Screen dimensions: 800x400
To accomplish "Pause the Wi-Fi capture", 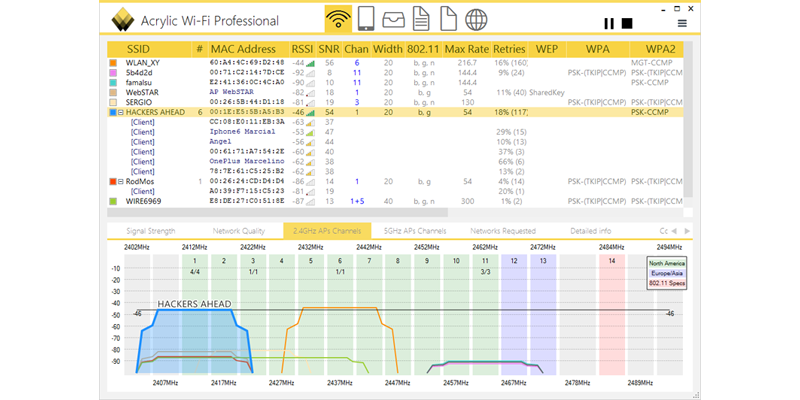I will point(610,23).
